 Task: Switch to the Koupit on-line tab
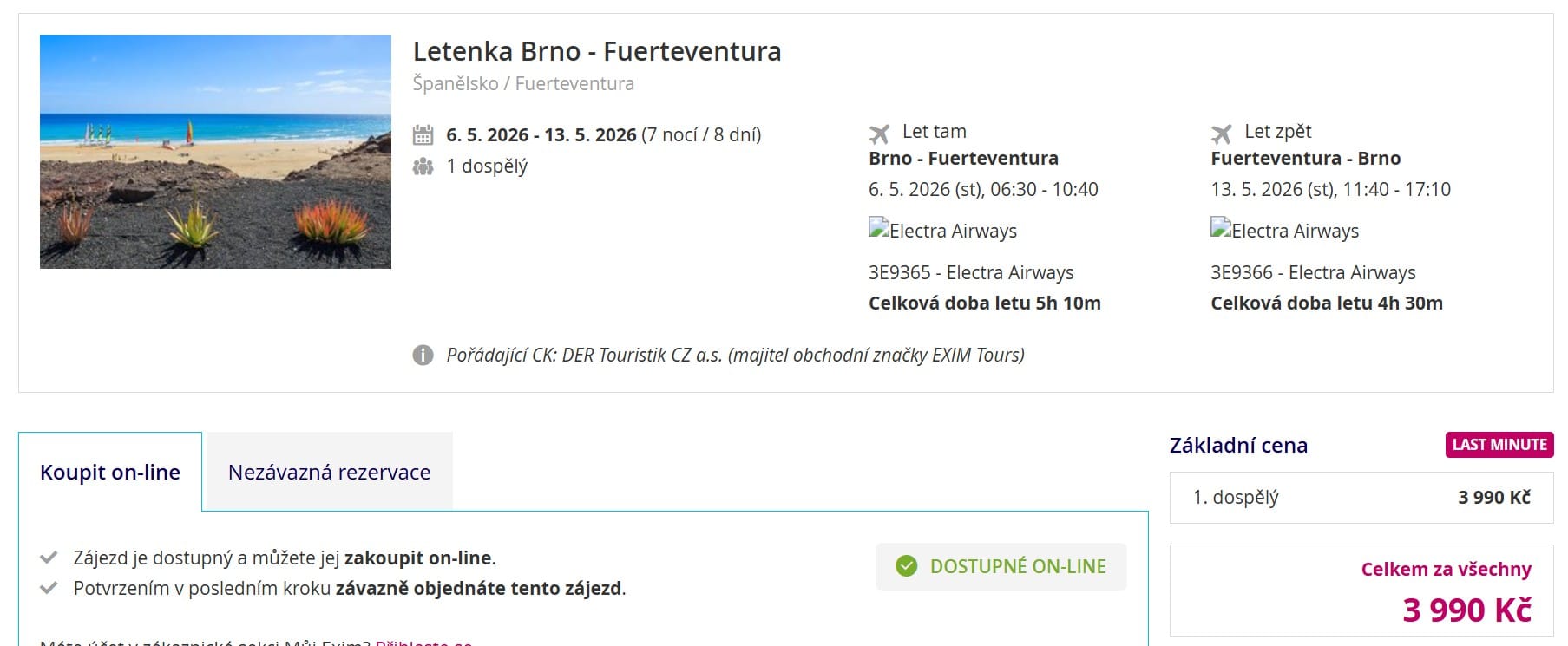(x=110, y=473)
